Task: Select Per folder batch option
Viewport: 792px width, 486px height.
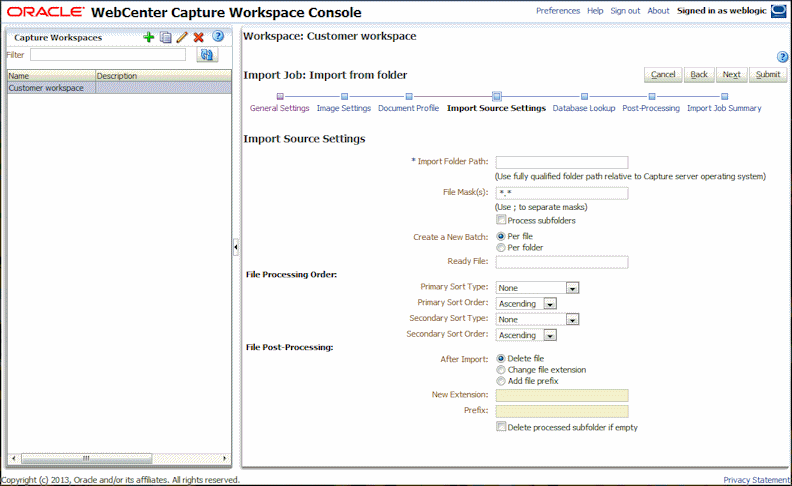Action: pyautogui.click(x=501, y=248)
